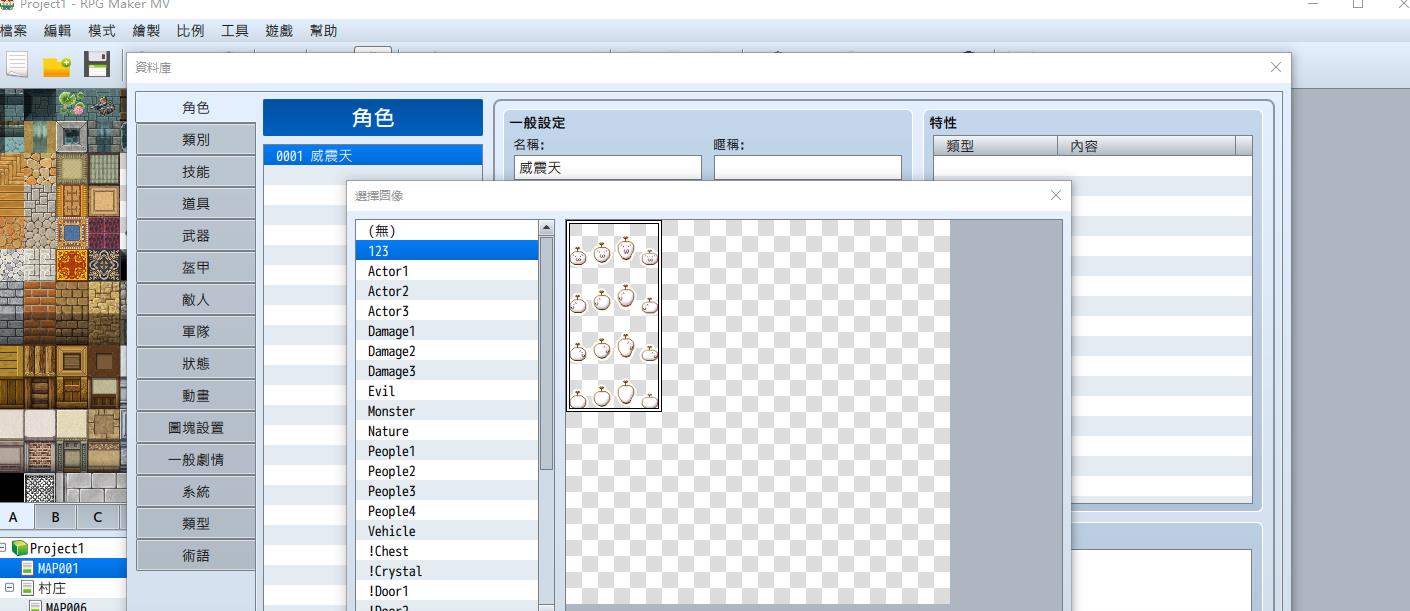Select !Chest in the image list

pos(447,551)
